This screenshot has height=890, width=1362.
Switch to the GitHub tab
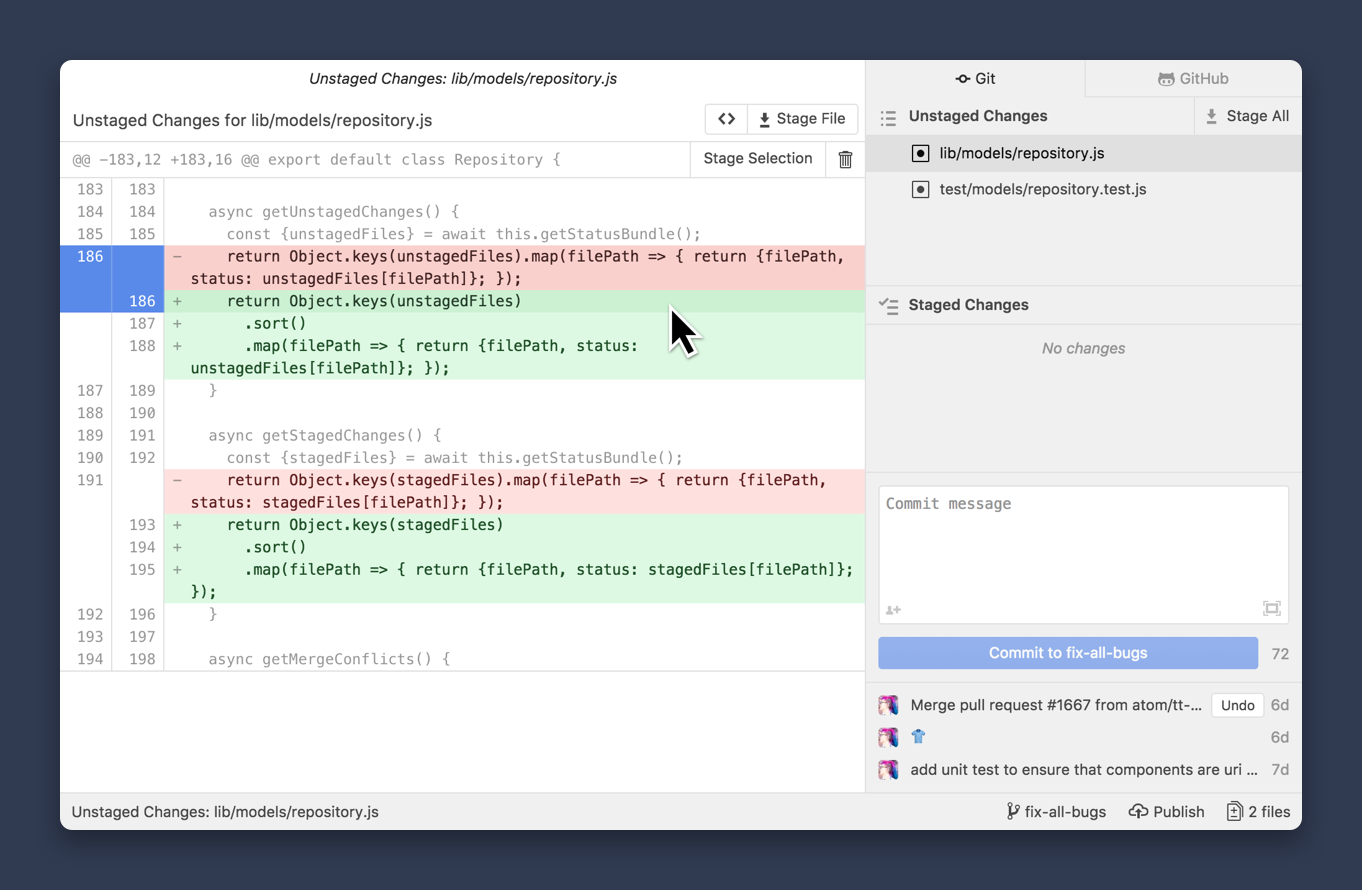1193,78
